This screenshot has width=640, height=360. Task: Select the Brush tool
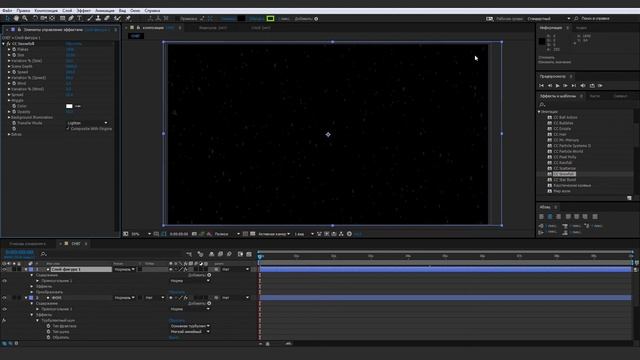(x=90, y=18)
